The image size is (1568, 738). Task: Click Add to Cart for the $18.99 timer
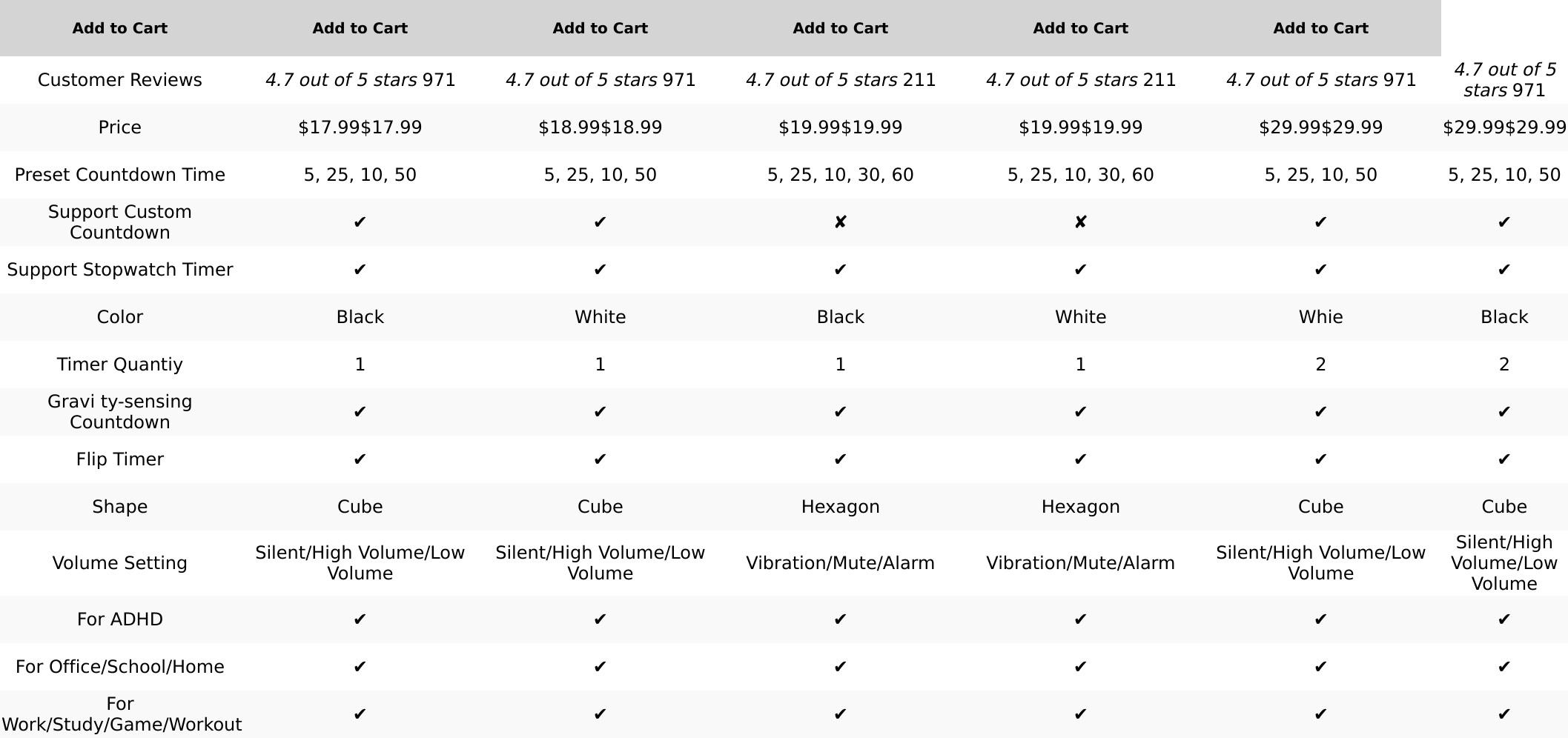pyautogui.click(x=360, y=28)
